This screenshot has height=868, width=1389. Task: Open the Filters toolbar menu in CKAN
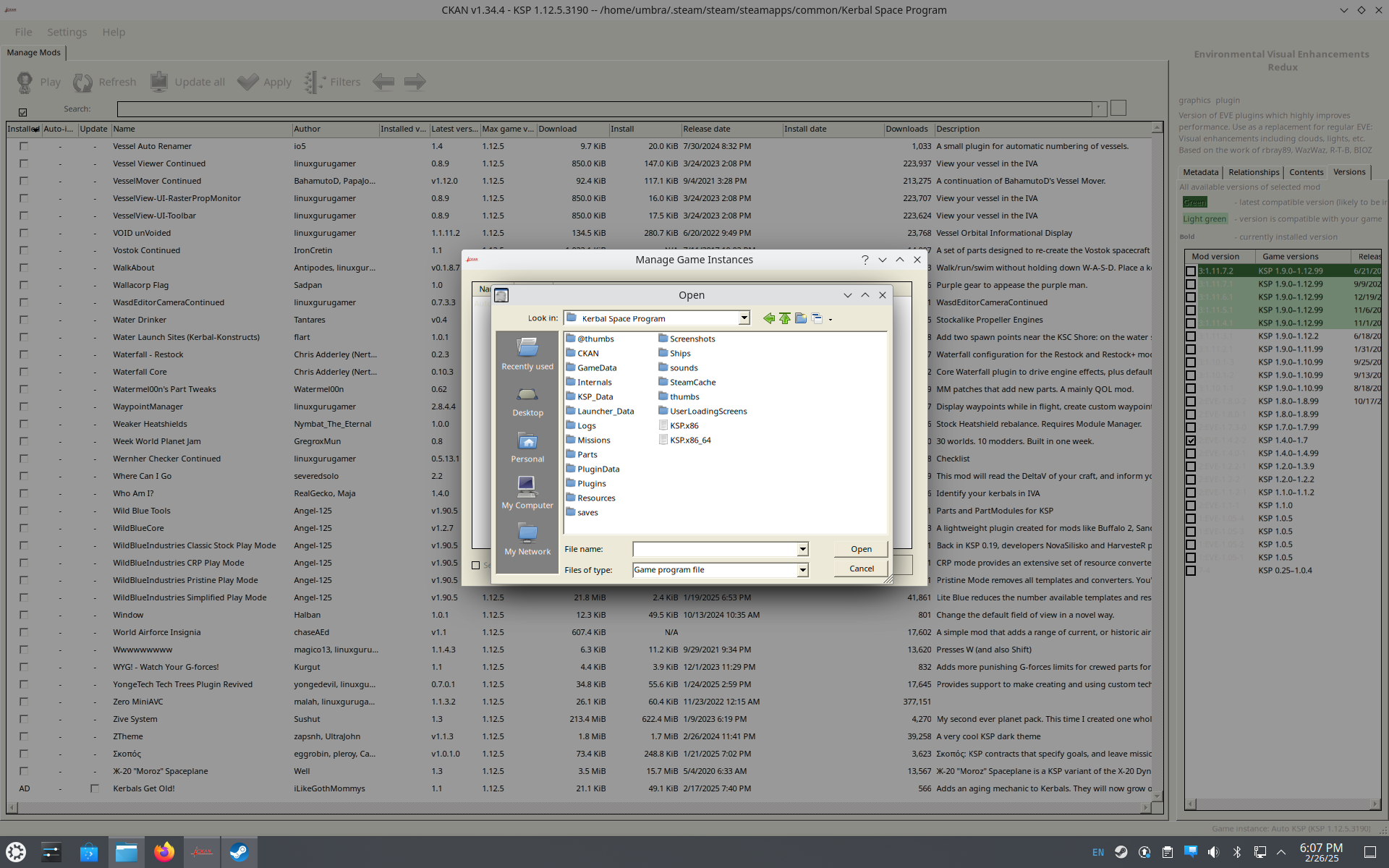point(332,82)
